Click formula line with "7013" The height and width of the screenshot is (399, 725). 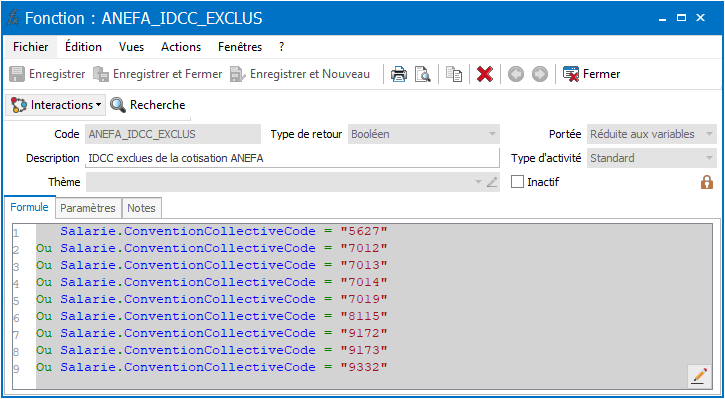tap(211, 265)
